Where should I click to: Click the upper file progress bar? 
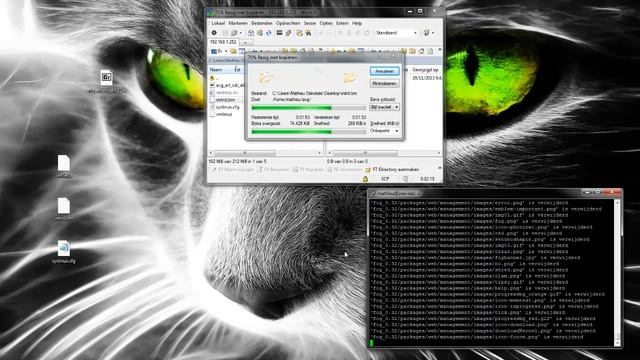[308, 108]
